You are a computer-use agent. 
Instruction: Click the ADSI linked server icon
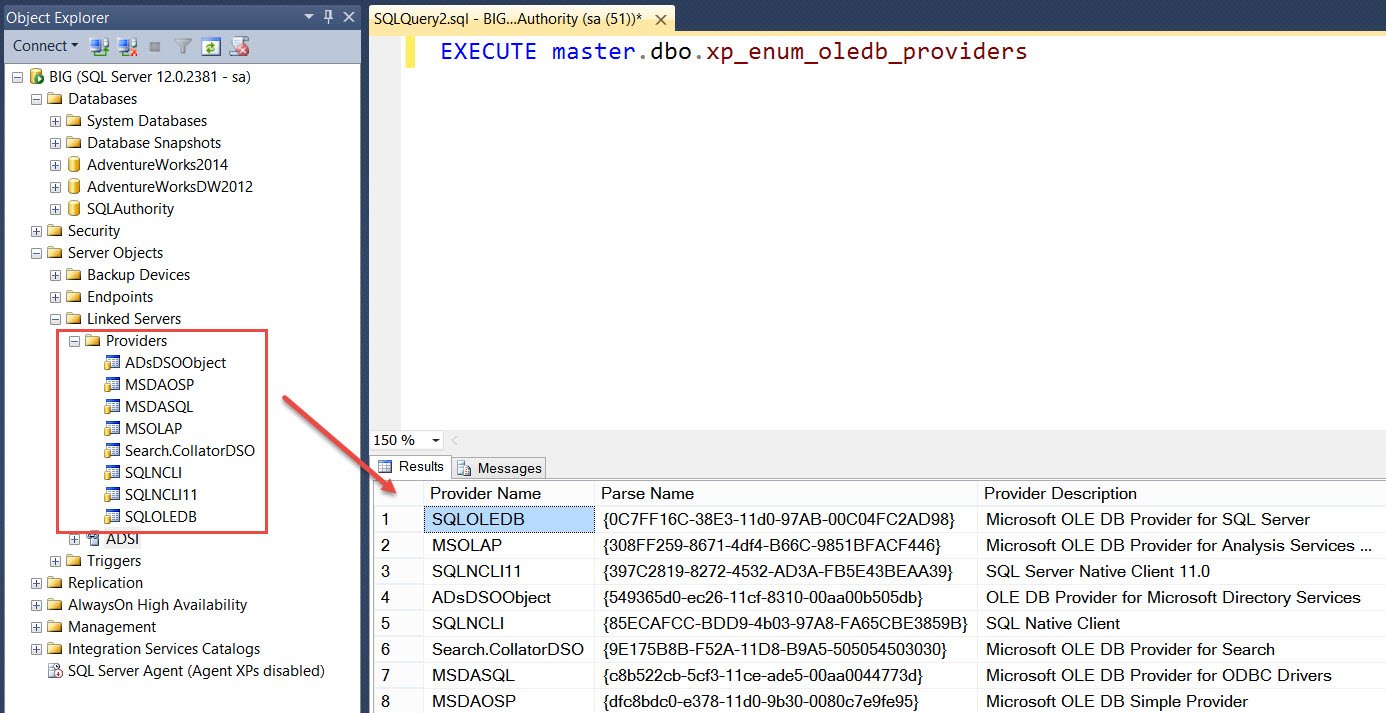click(93, 539)
